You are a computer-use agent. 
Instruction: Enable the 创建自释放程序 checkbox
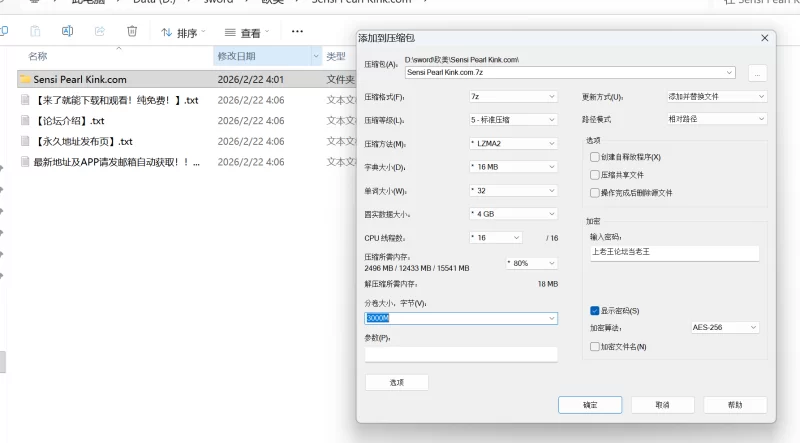pyautogui.click(x=595, y=157)
